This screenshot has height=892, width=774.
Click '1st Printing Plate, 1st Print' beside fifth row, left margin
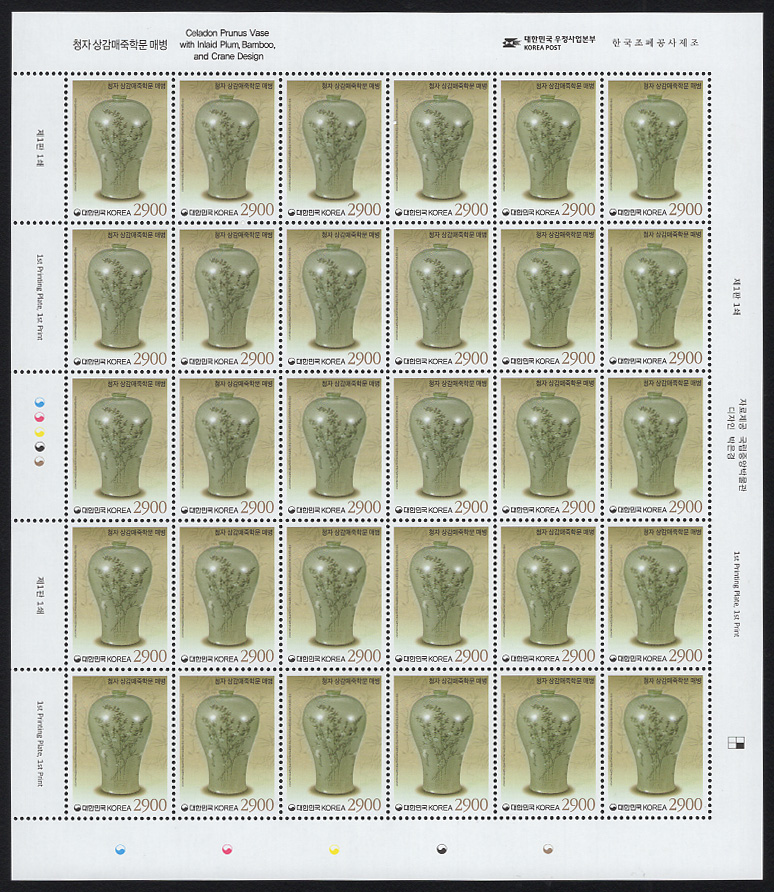click(x=40, y=744)
